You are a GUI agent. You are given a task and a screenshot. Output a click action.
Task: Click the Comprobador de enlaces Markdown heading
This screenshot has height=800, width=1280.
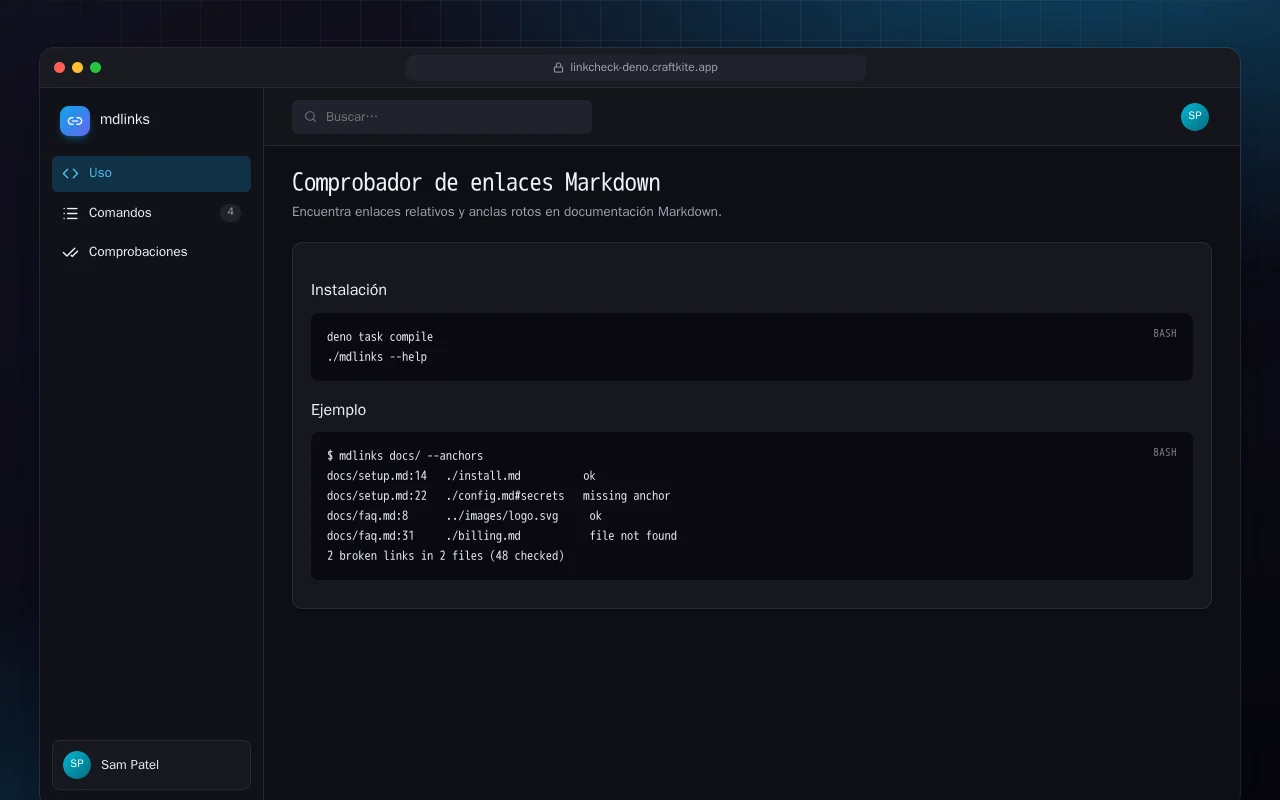pos(476,183)
